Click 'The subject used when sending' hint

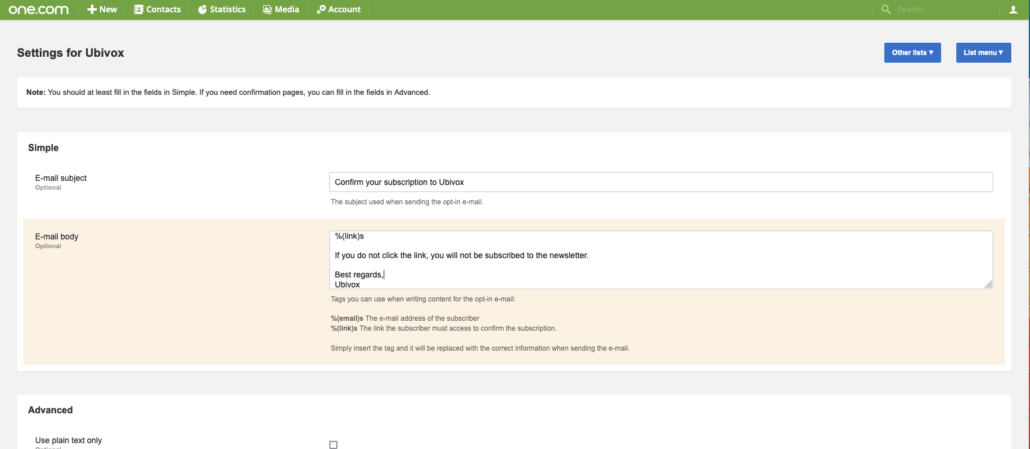(x=407, y=202)
